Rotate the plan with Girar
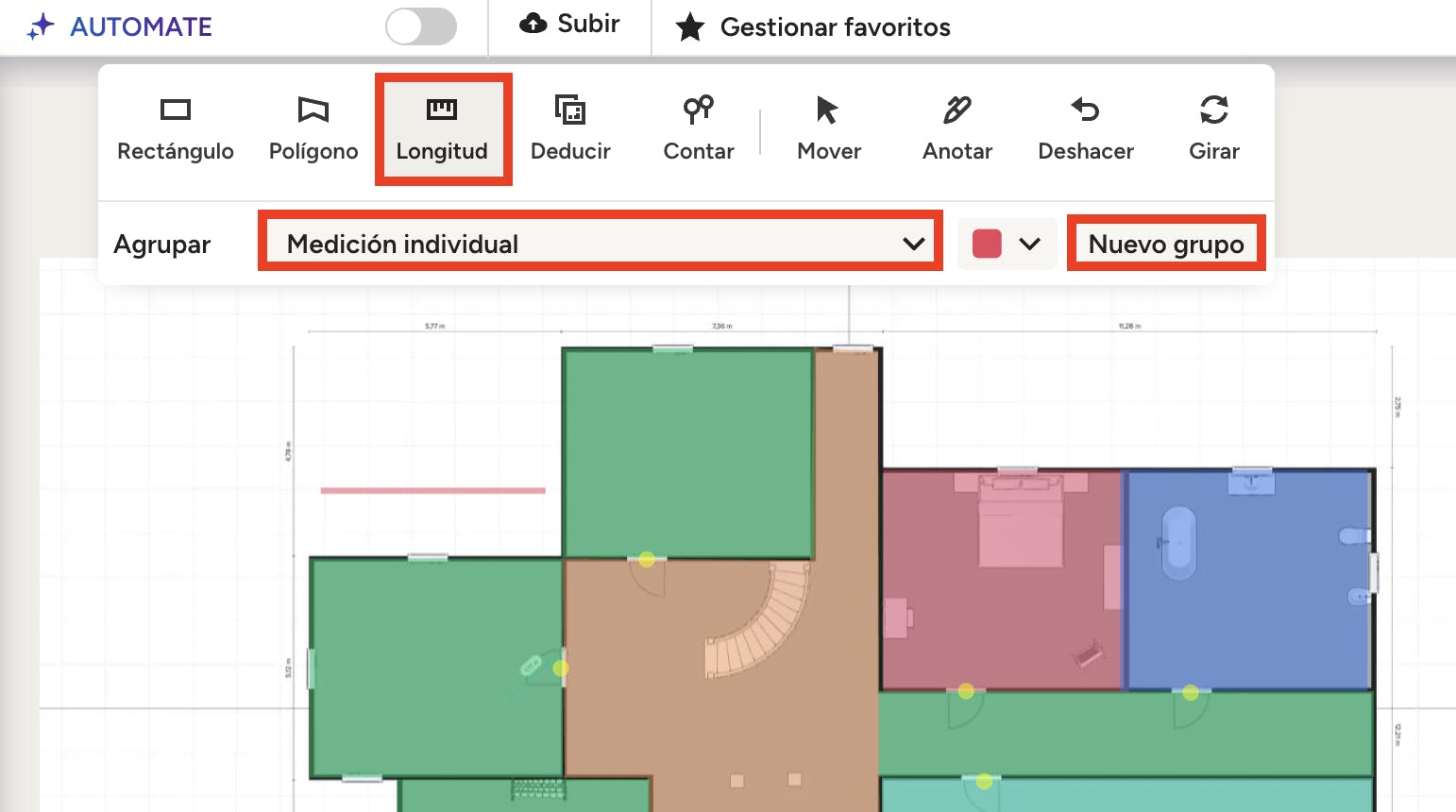Image resolution: width=1456 pixels, height=812 pixels. tap(1213, 129)
